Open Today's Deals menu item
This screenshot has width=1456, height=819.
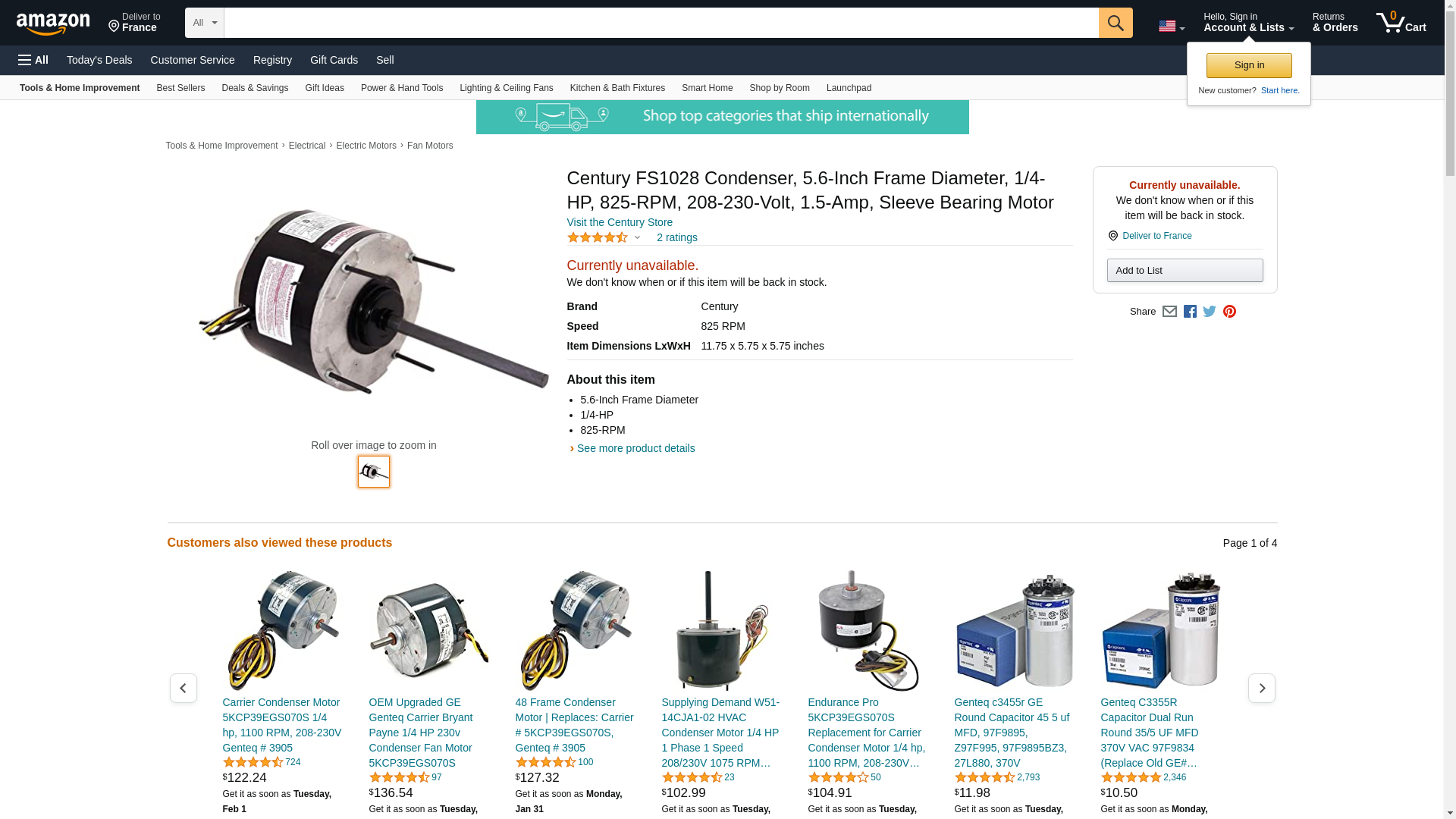click(99, 60)
